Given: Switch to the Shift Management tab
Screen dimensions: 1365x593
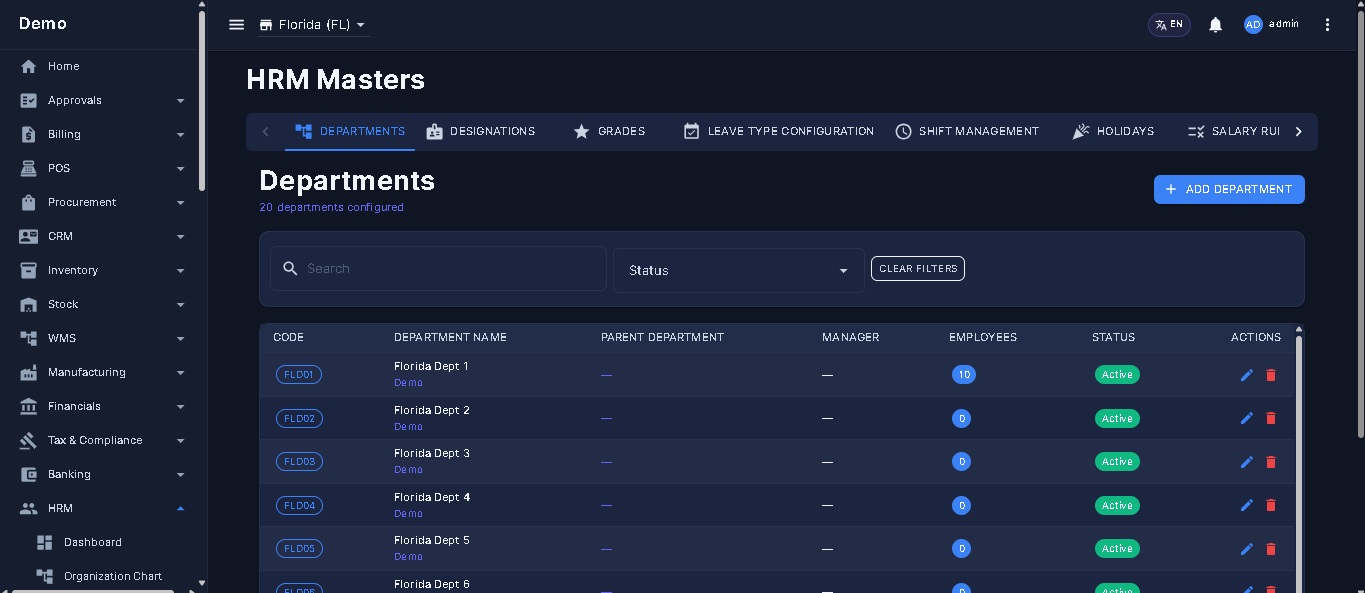Looking at the screenshot, I should click(x=967, y=131).
